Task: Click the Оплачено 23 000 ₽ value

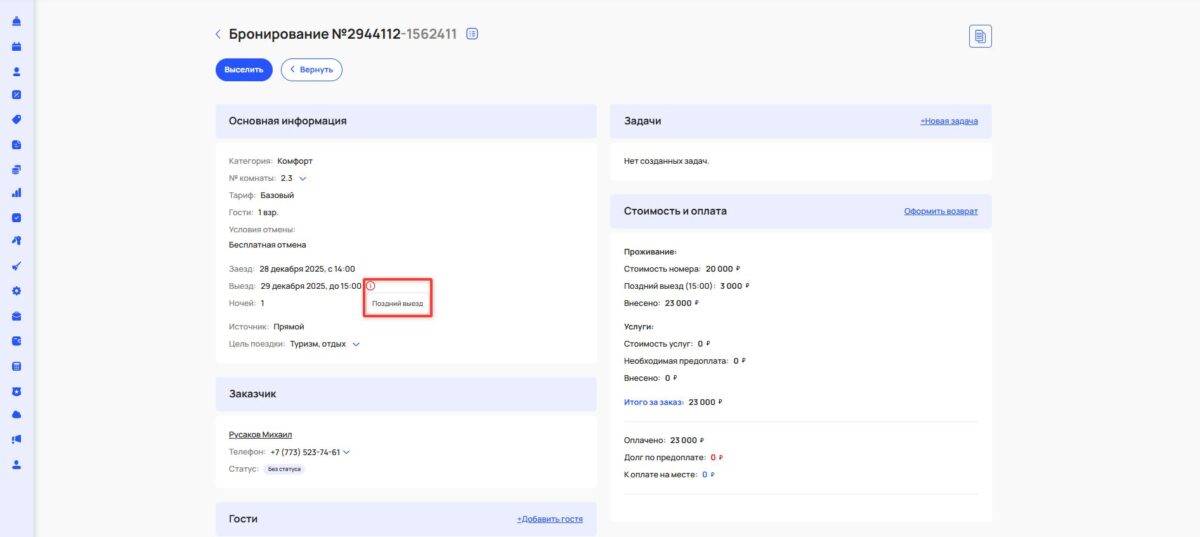Action: click(687, 439)
